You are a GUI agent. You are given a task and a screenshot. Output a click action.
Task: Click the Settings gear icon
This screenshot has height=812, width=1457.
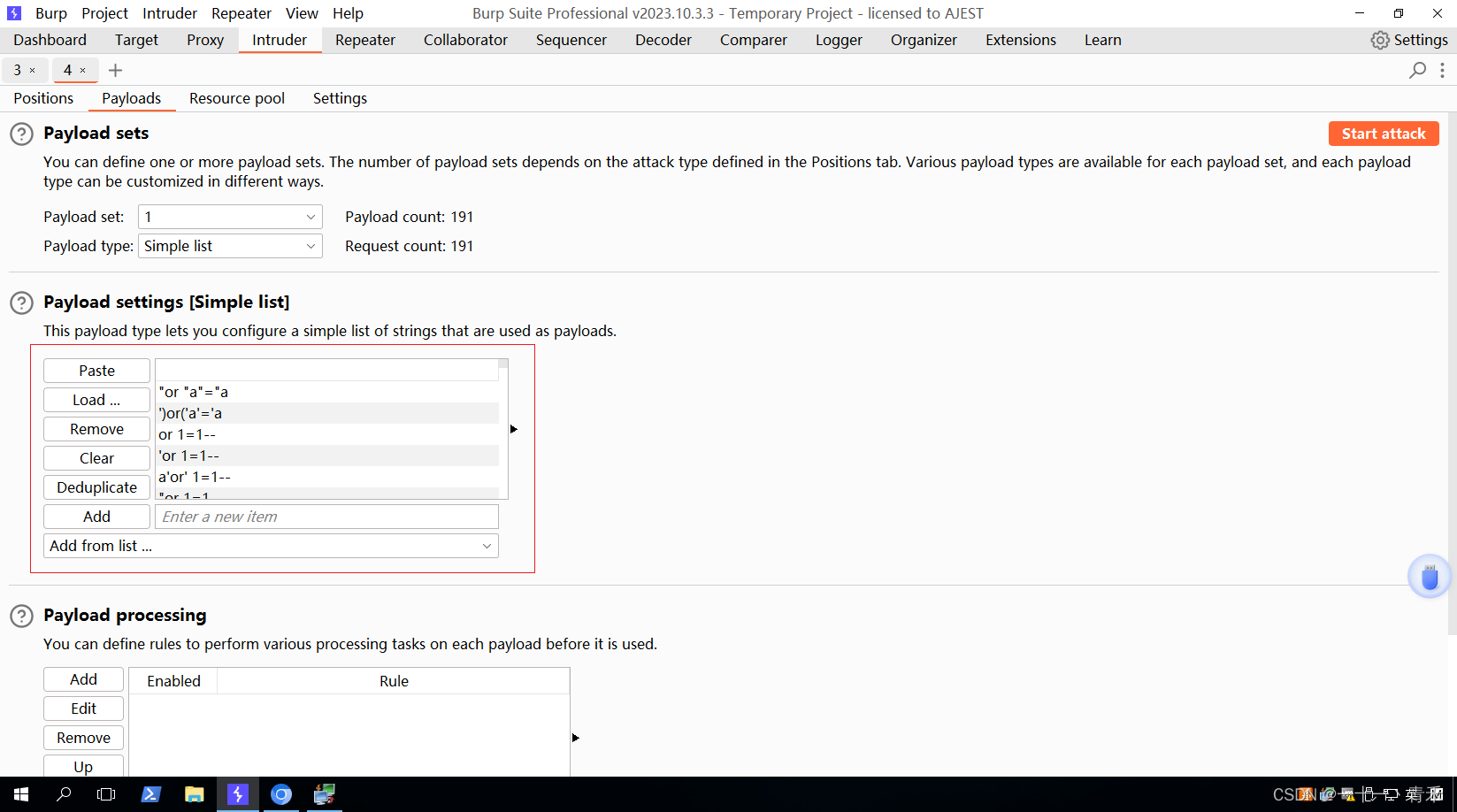tap(1380, 40)
